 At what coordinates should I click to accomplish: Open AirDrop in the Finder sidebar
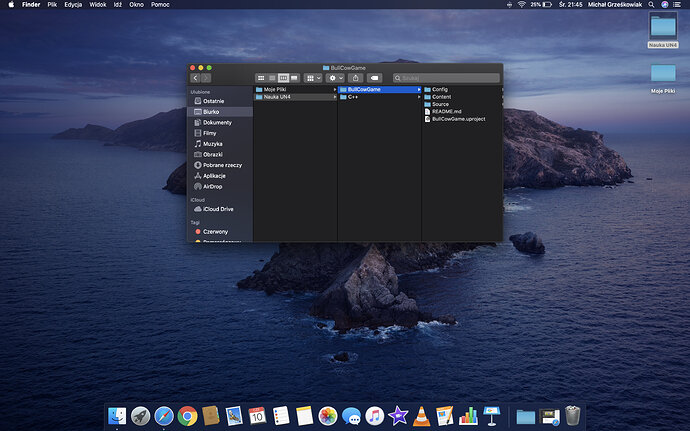point(212,186)
